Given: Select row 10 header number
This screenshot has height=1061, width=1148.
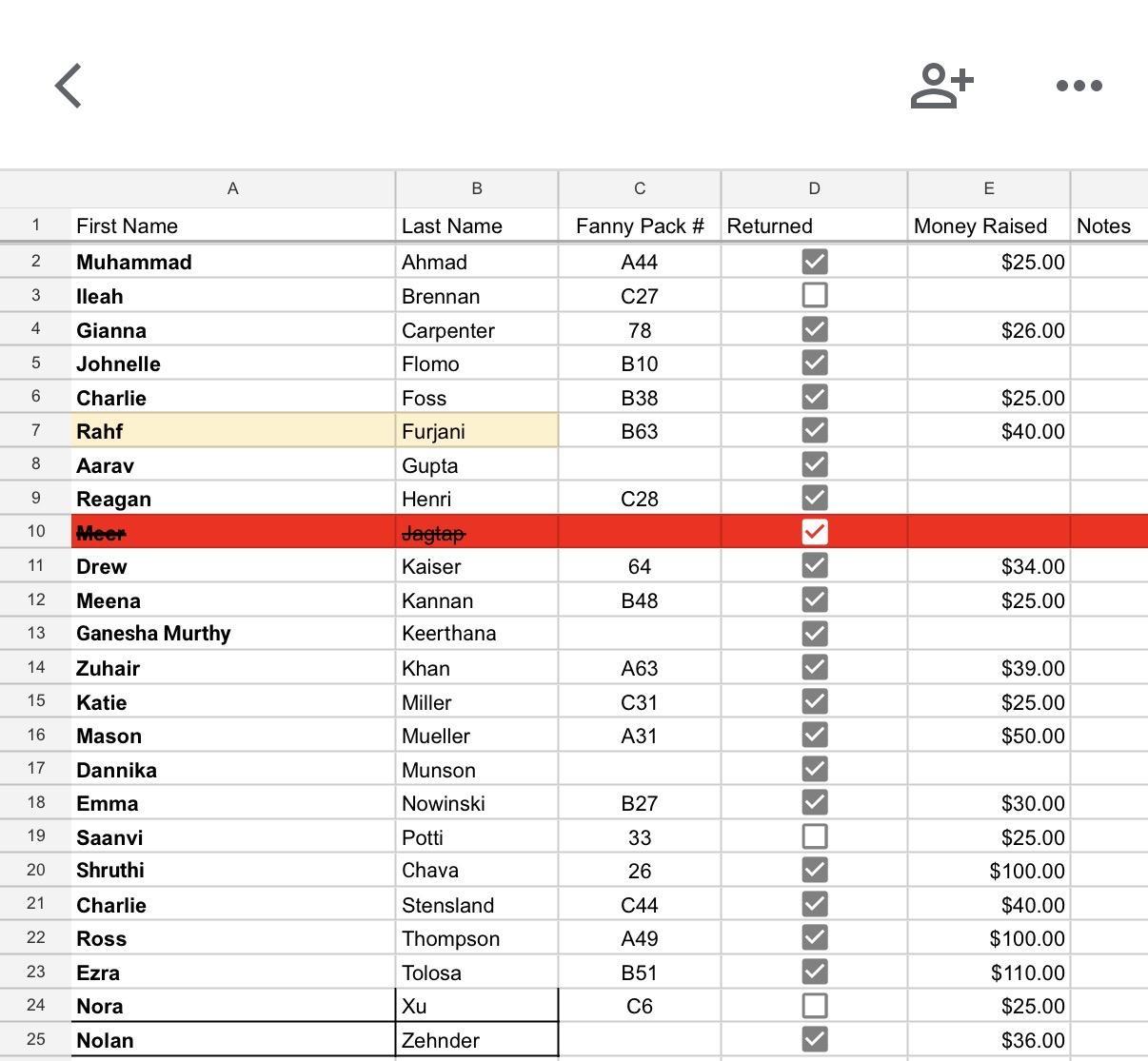Looking at the screenshot, I should [x=35, y=532].
